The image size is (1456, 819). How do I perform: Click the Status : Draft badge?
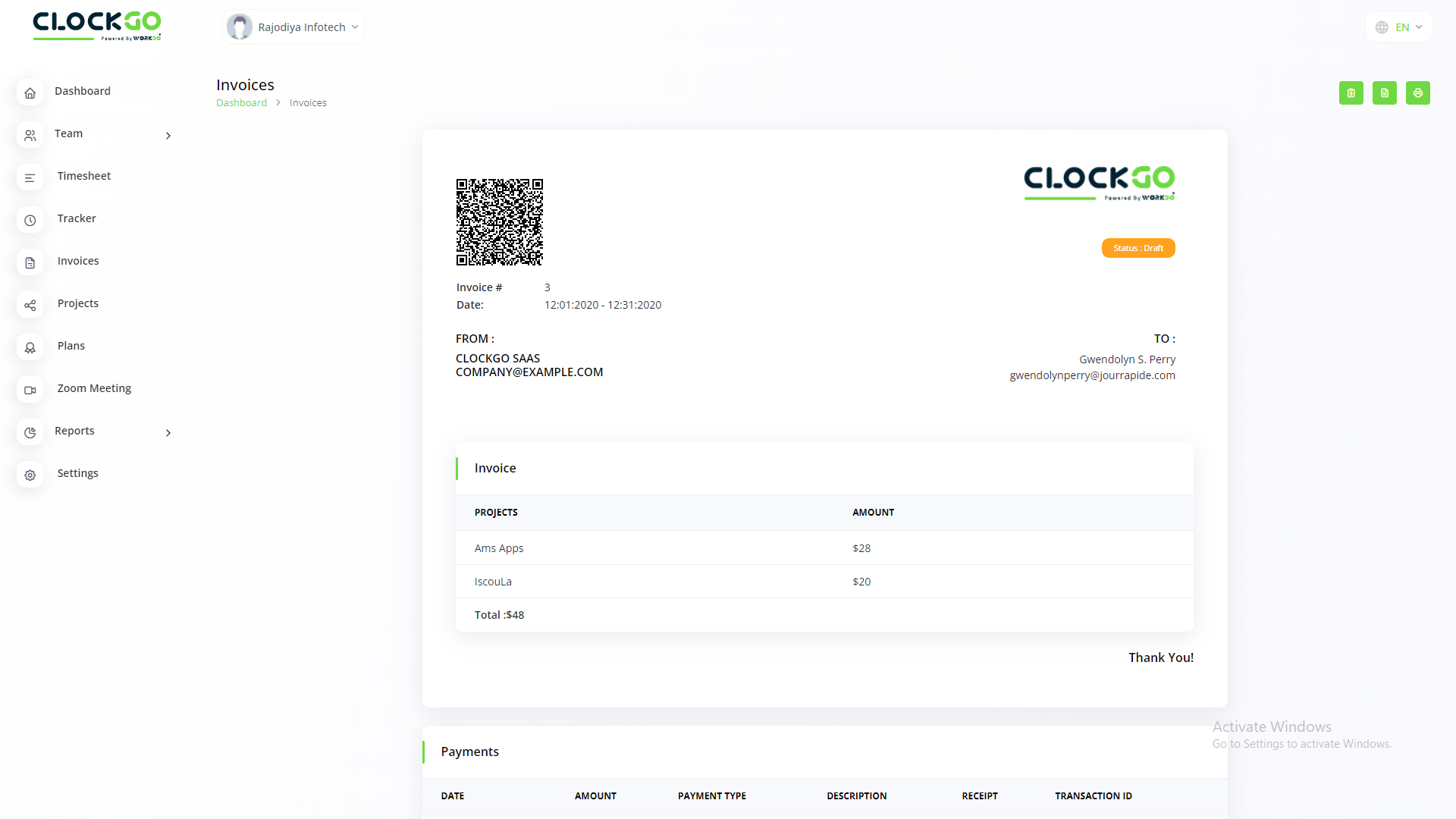(1137, 248)
